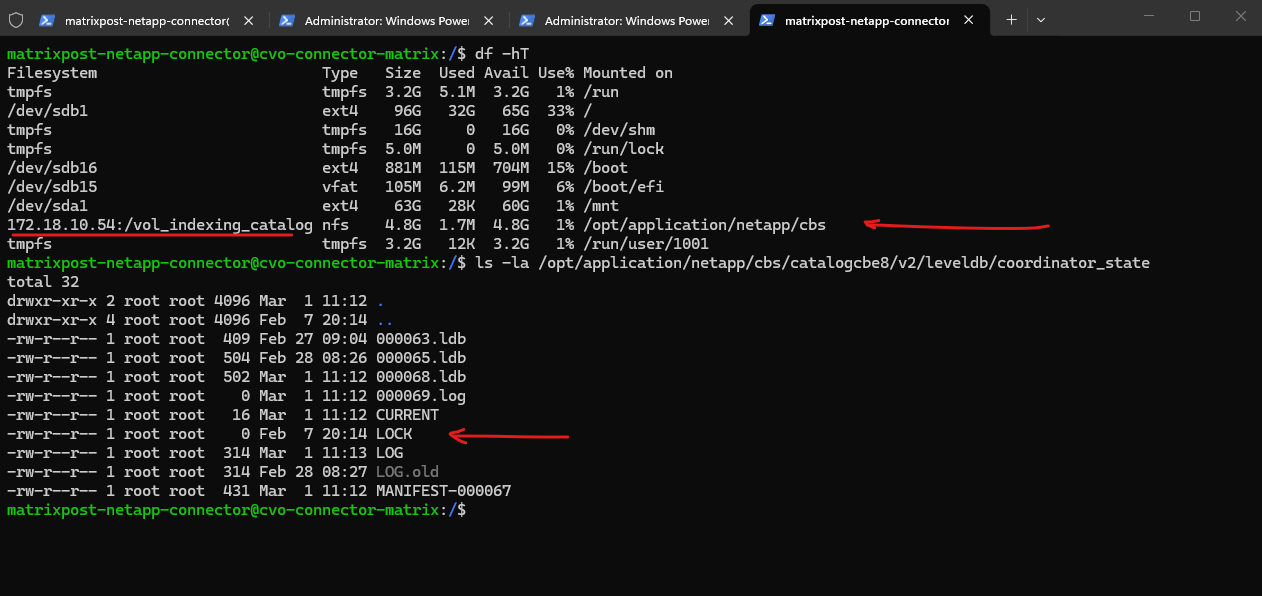Maximize the Windows Terminal window

click(1195, 17)
